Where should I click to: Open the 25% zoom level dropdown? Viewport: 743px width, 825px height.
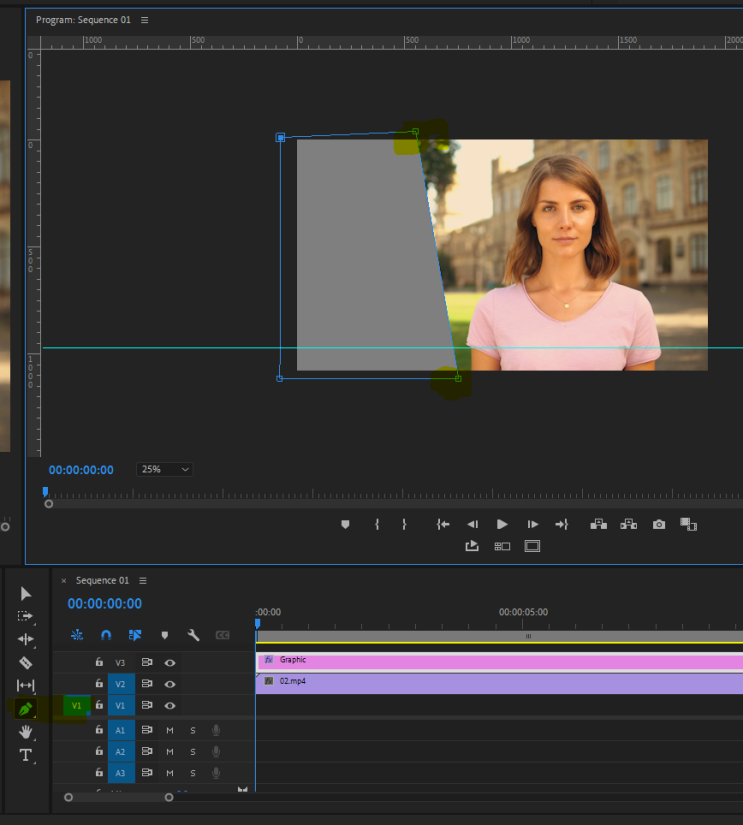[165, 469]
